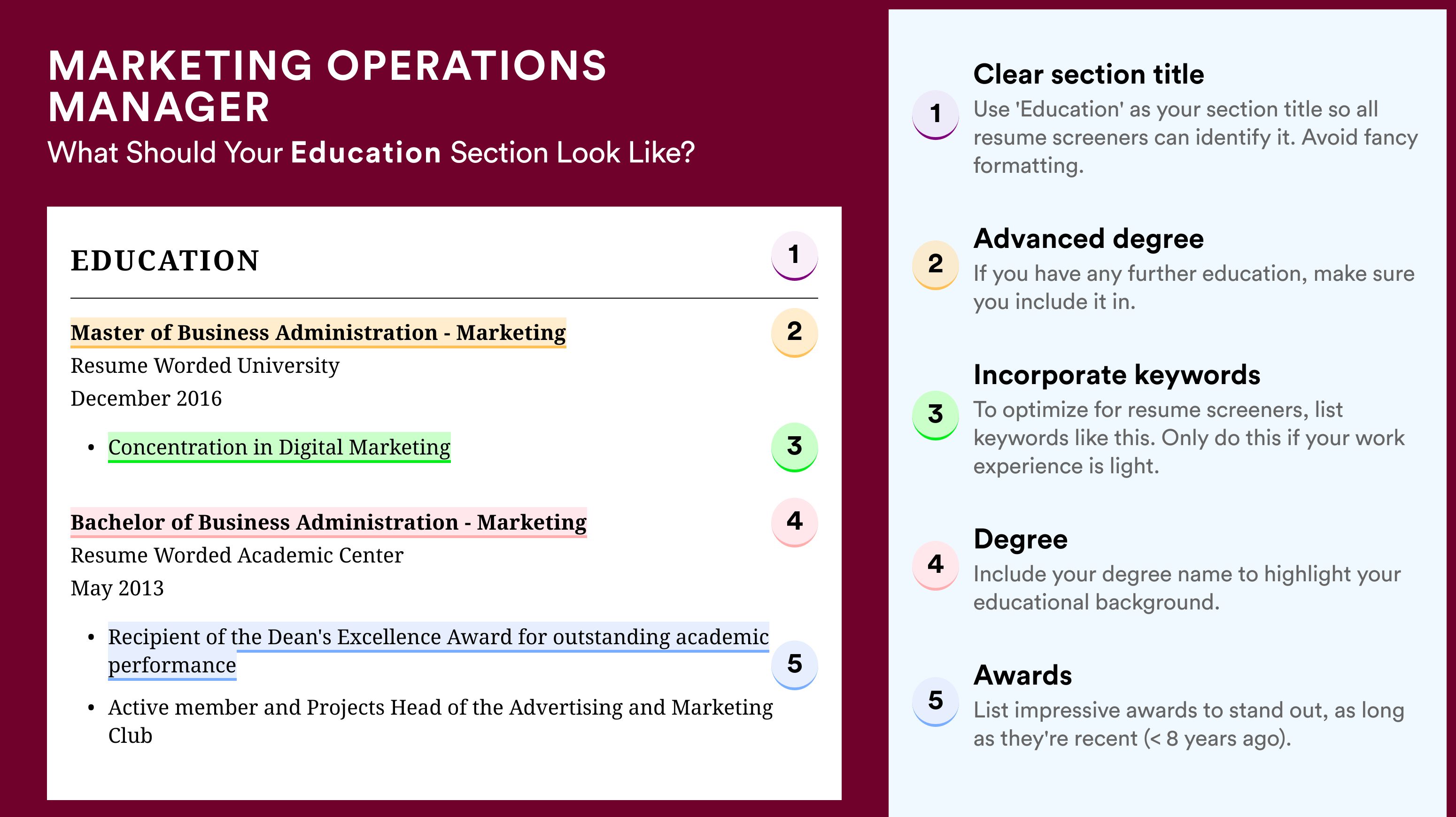
Task: Click the orange number 2 badge in resume
Action: point(794,332)
